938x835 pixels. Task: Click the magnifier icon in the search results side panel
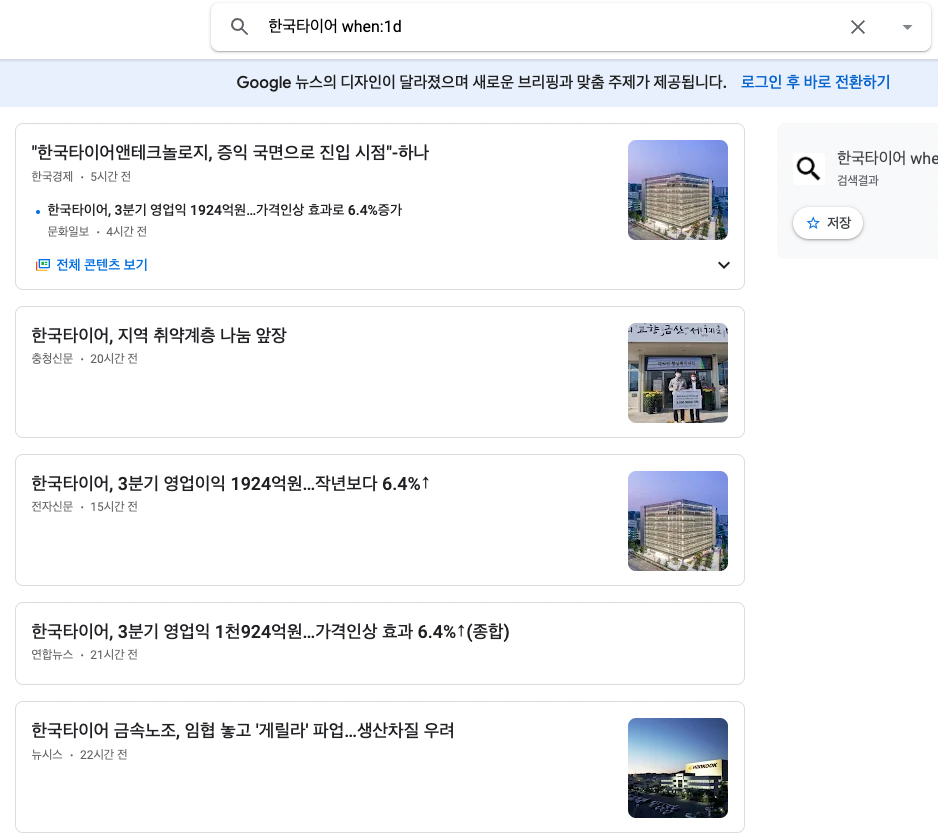(808, 168)
